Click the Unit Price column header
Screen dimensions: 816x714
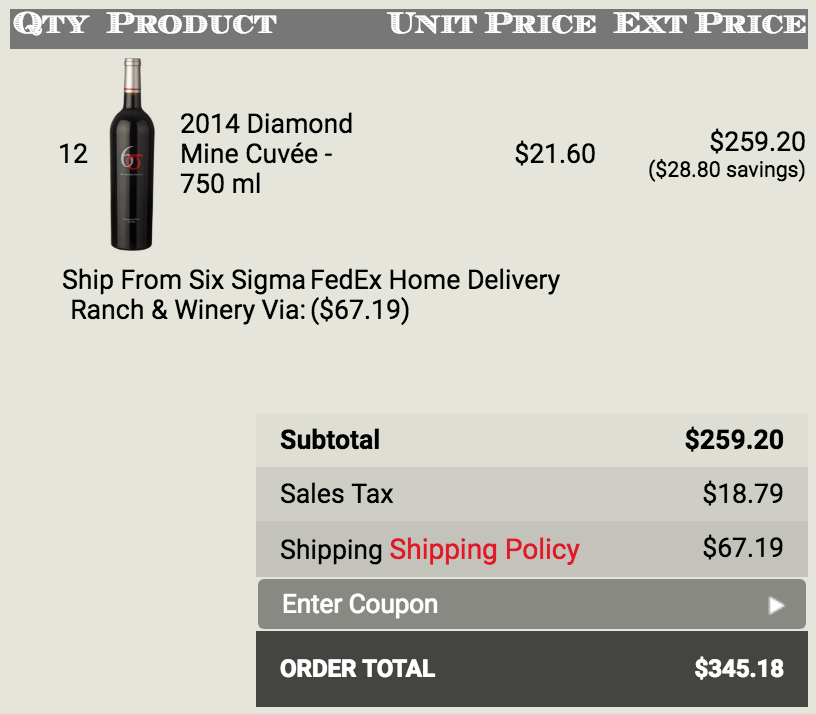492,24
